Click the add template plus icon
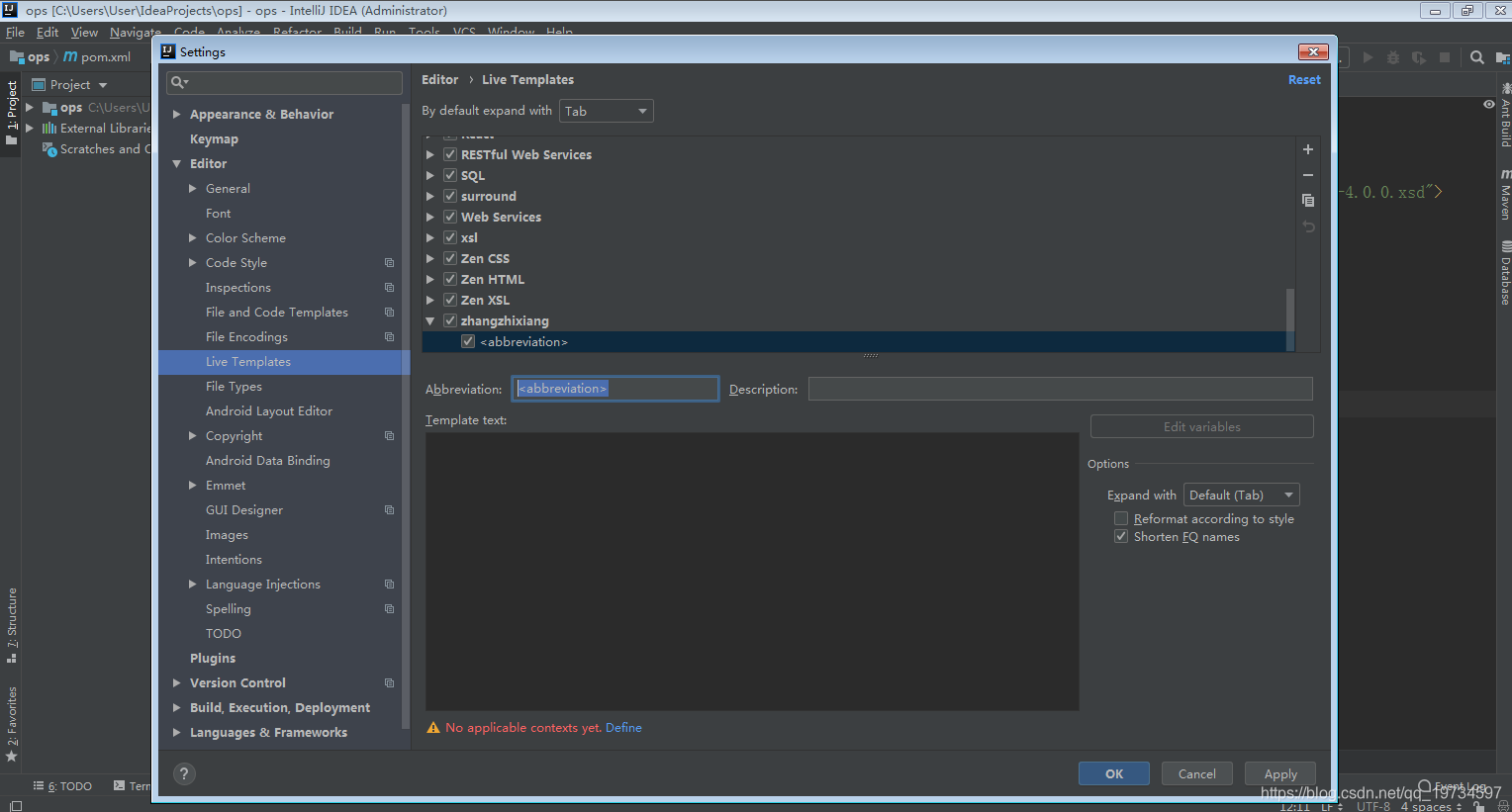The width and height of the screenshot is (1512, 812). (1307, 149)
